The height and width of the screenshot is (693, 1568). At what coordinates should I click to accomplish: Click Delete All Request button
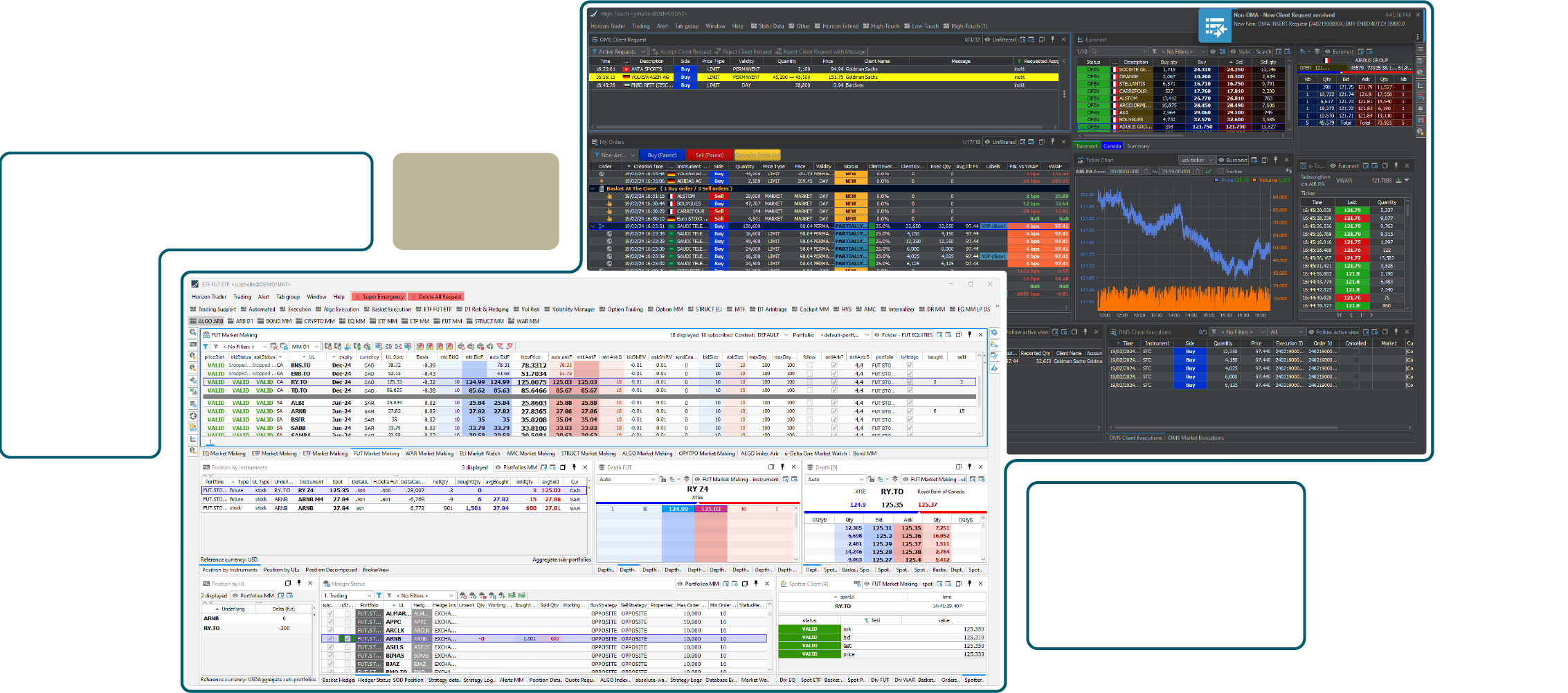pos(436,296)
